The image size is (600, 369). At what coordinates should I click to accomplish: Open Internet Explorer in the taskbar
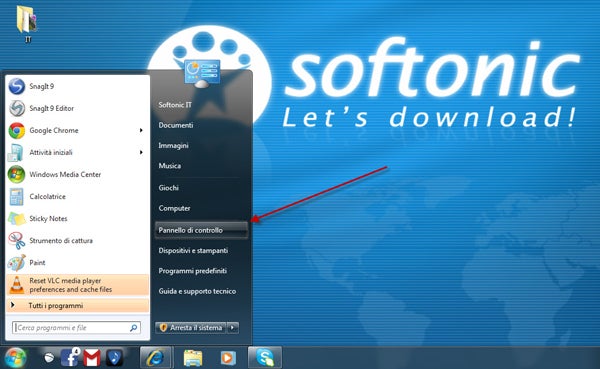155,358
